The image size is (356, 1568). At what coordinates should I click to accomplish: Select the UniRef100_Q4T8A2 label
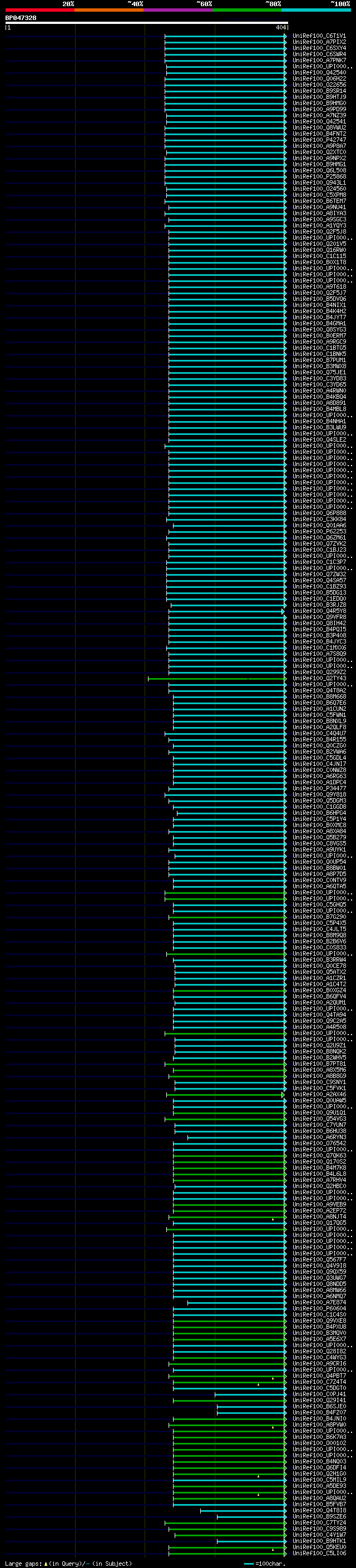319,691
